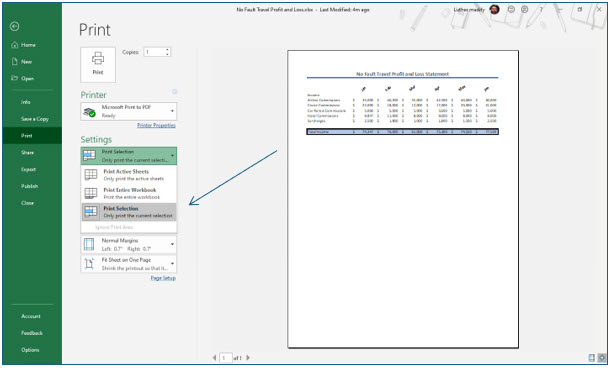The height and width of the screenshot is (368, 610).
Task: Click the Fit Sheet scaling icon
Action: (x=89, y=264)
